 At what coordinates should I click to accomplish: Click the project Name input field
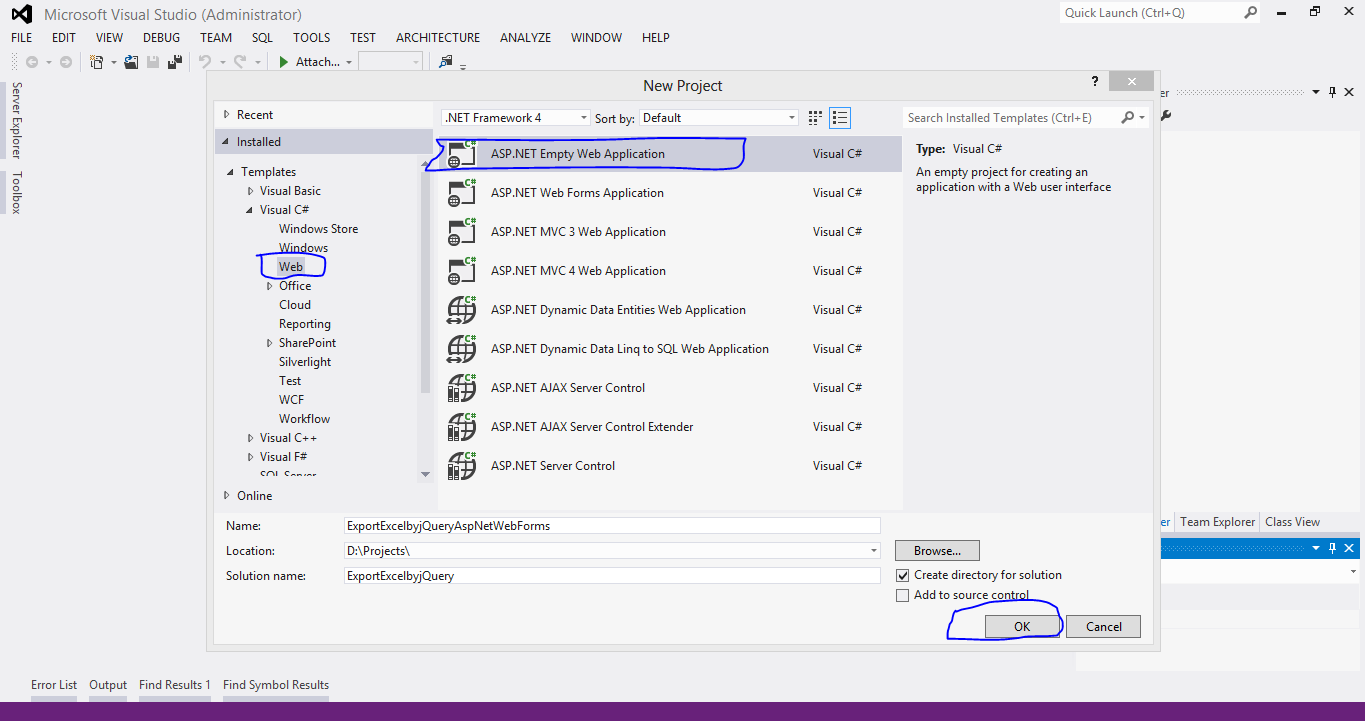point(612,526)
